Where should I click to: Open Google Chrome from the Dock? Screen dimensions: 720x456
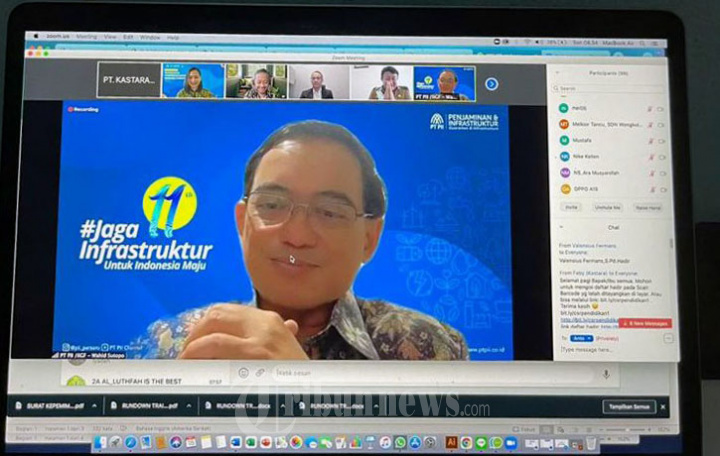(x=467, y=443)
